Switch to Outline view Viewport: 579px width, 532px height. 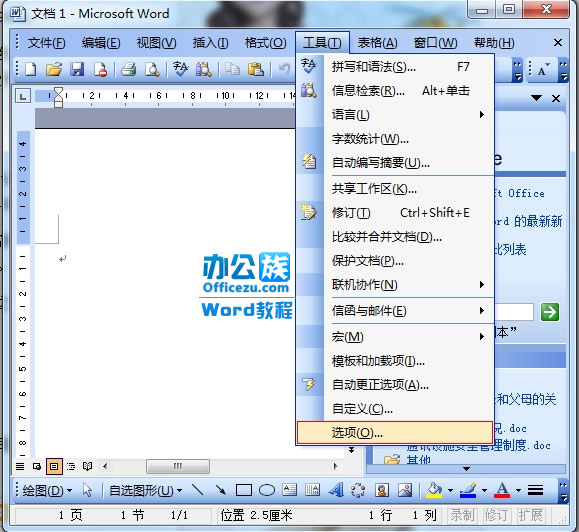click(x=71, y=466)
